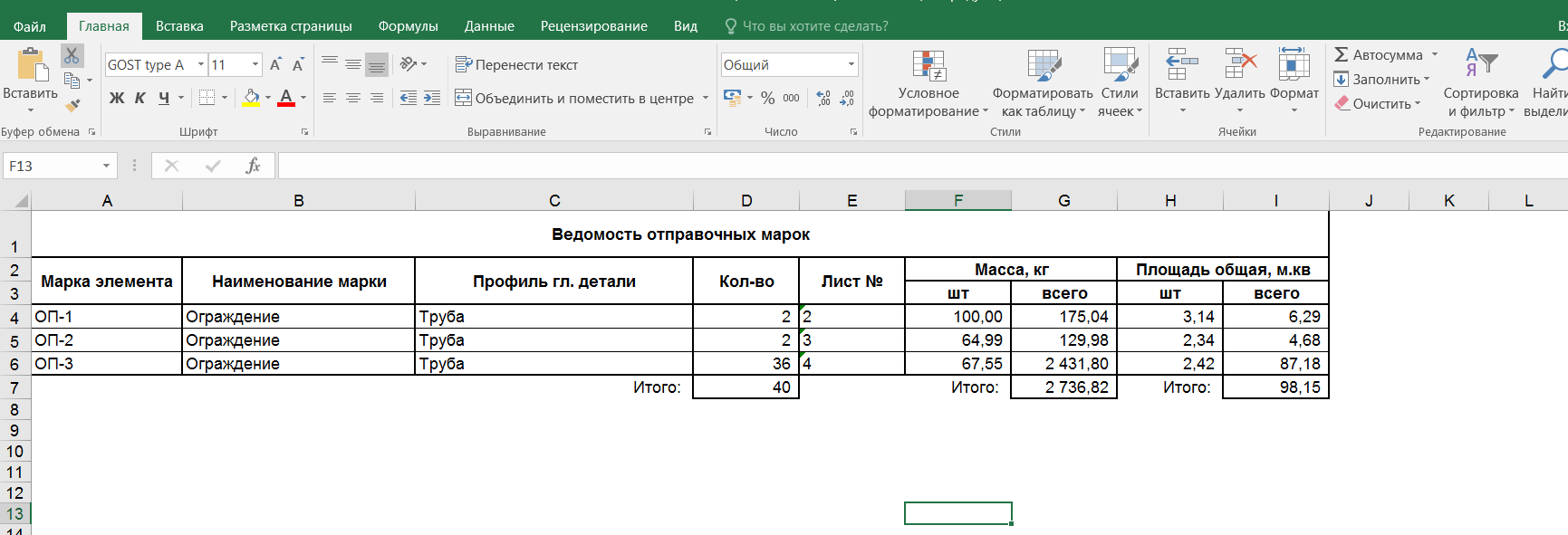The width and height of the screenshot is (1568, 535).
Task: Click the large Paste clipboard icon
Action: (x=31, y=65)
